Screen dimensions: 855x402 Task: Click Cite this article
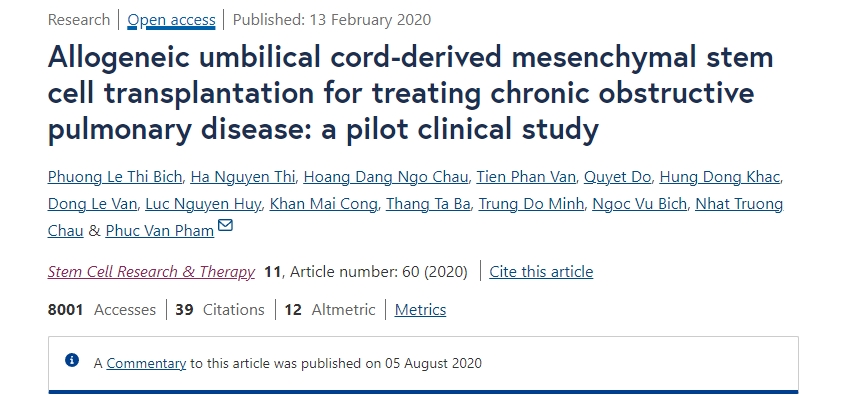point(541,271)
